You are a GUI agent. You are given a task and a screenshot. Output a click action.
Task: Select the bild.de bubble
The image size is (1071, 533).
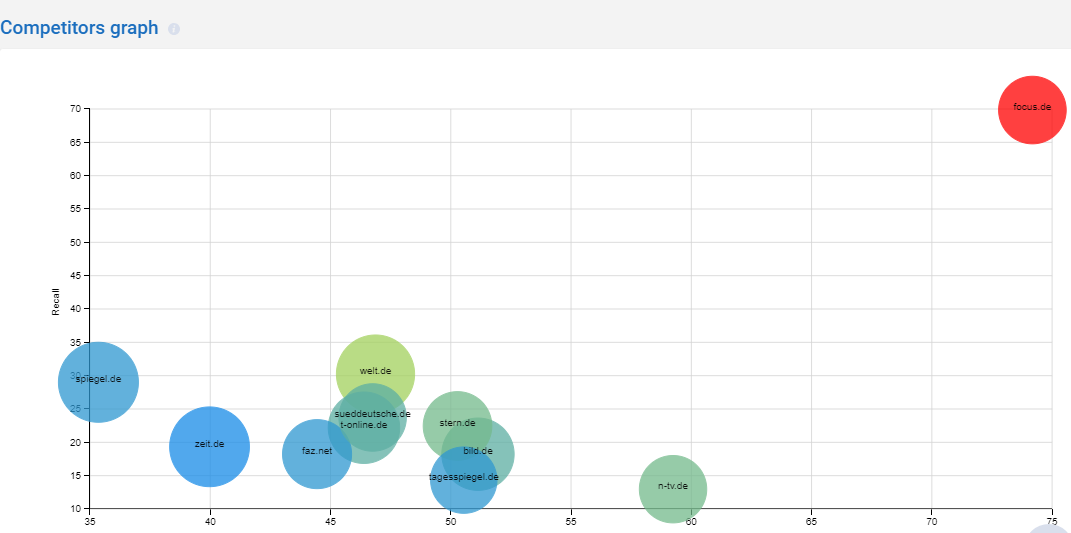coord(477,454)
